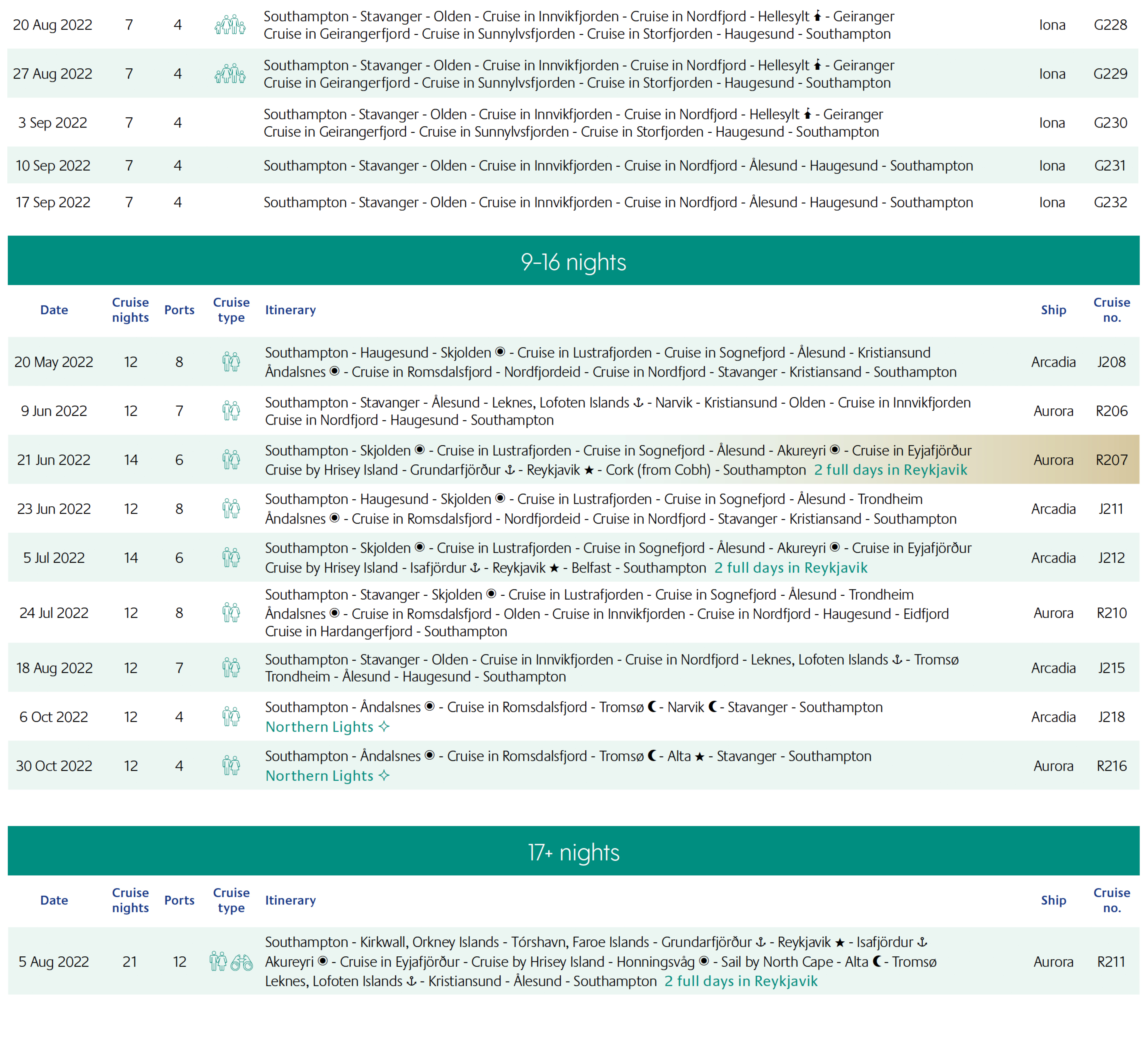1148x1042 pixels.
Task: Click the date 21 Jun 2022
Action: click(x=54, y=460)
